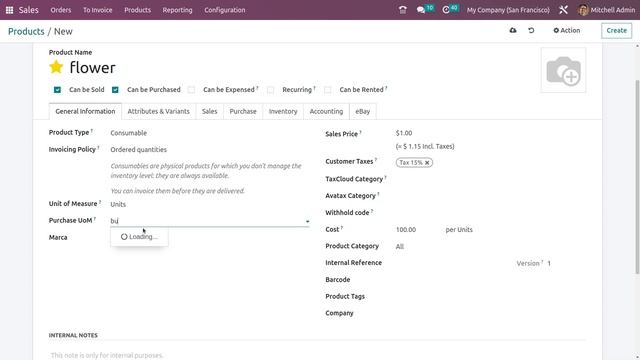Click the Avatax Category field

tap(491, 196)
